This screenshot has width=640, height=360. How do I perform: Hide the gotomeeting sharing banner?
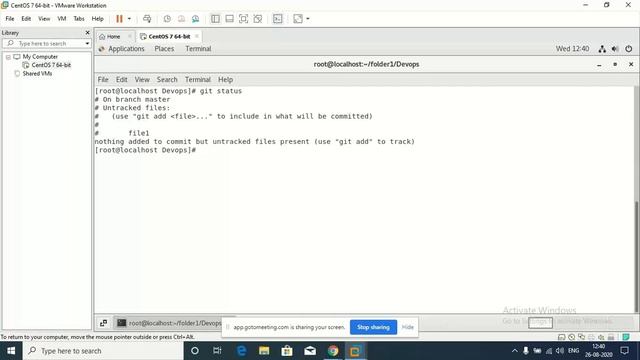tap(407, 327)
